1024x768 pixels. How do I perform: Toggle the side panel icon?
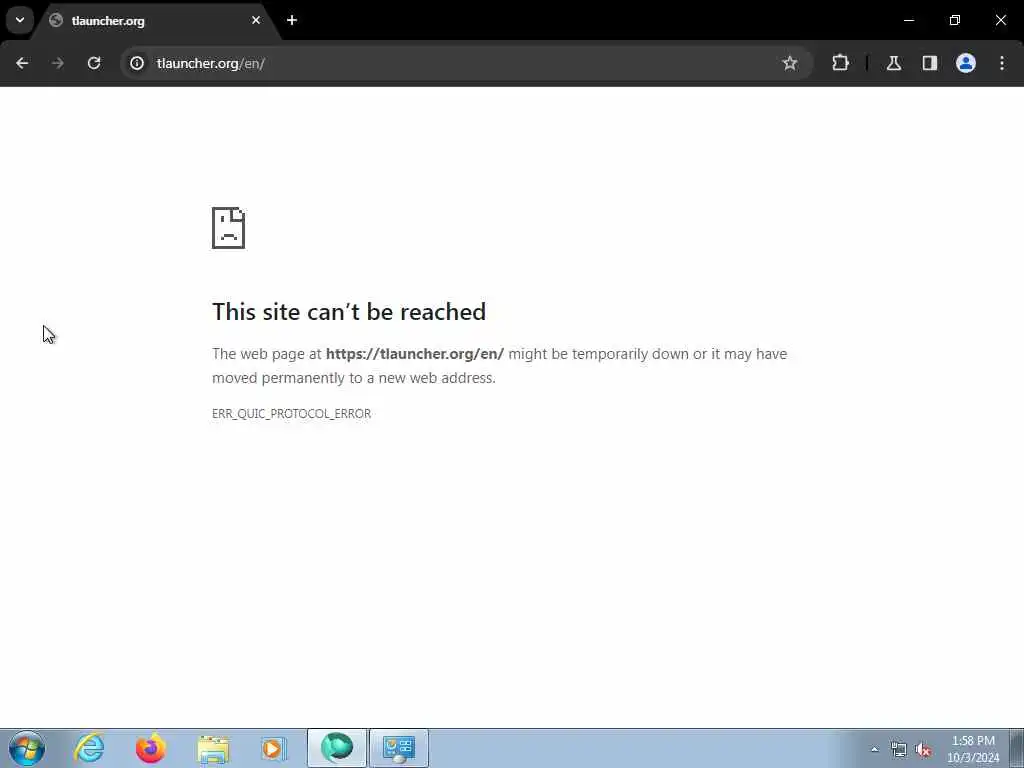tap(930, 63)
